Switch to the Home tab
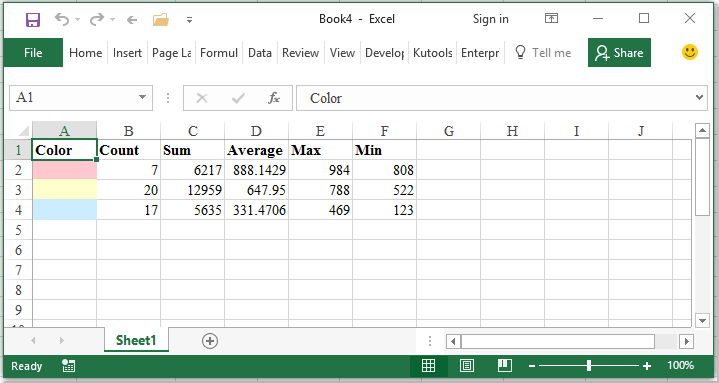 click(x=85, y=53)
